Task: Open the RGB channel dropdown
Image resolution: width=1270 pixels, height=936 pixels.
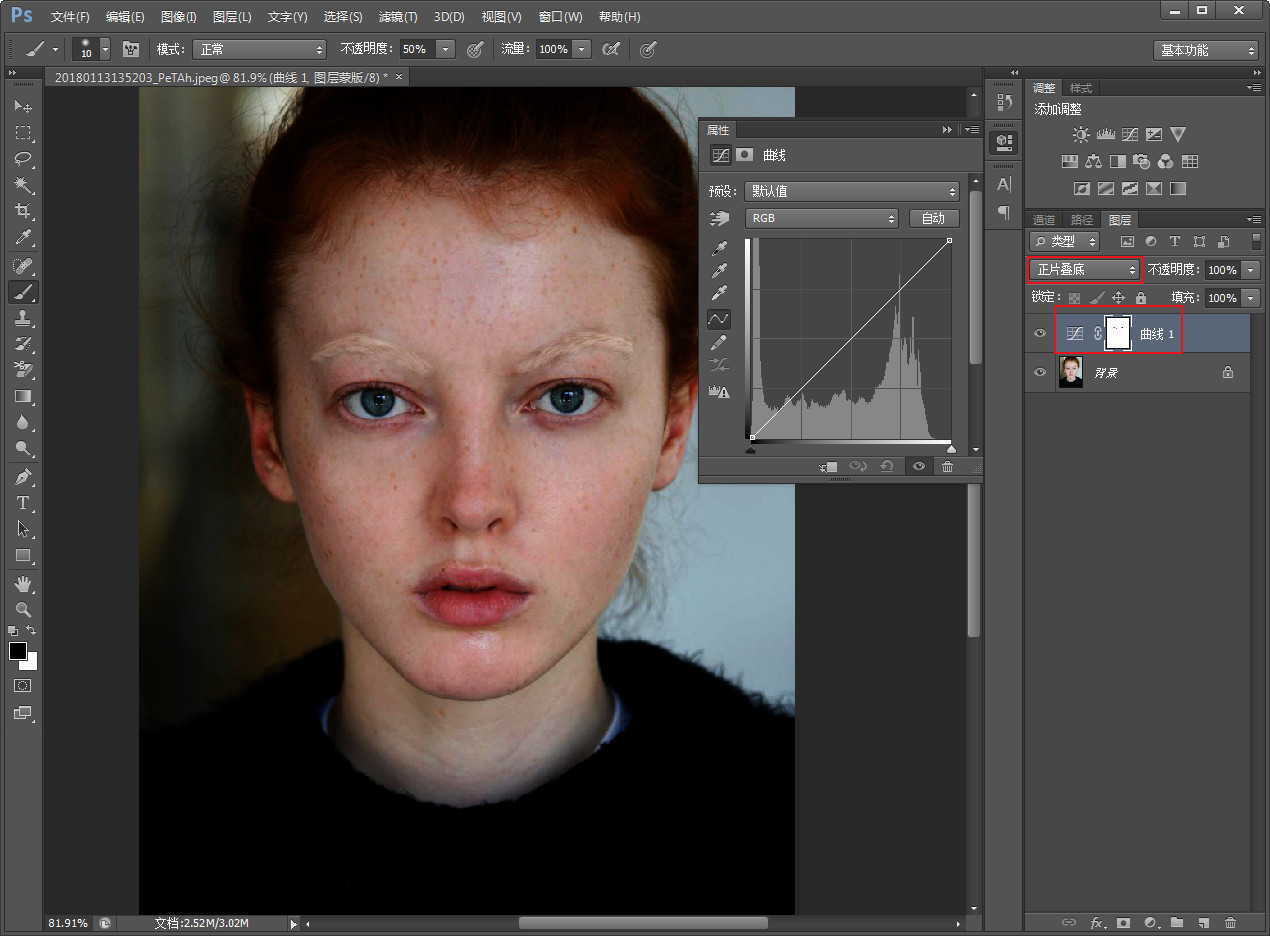Action: [x=821, y=218]
